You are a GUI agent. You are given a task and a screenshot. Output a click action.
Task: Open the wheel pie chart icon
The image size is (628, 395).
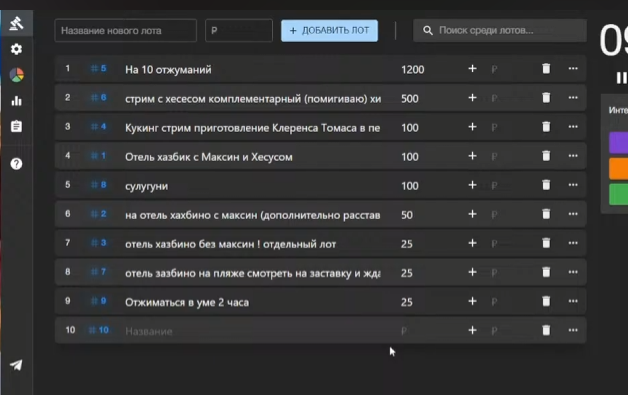pyautogui.click(x=16, y=75)
